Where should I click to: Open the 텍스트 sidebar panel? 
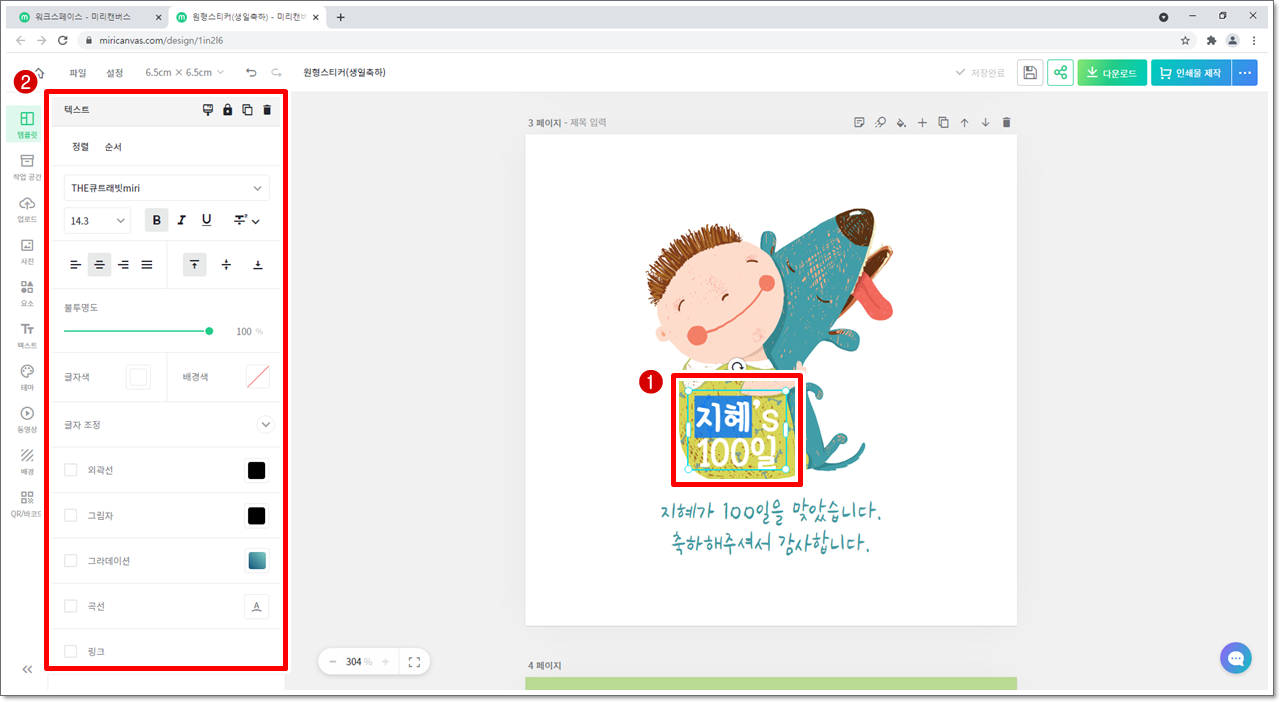(27, 335)
